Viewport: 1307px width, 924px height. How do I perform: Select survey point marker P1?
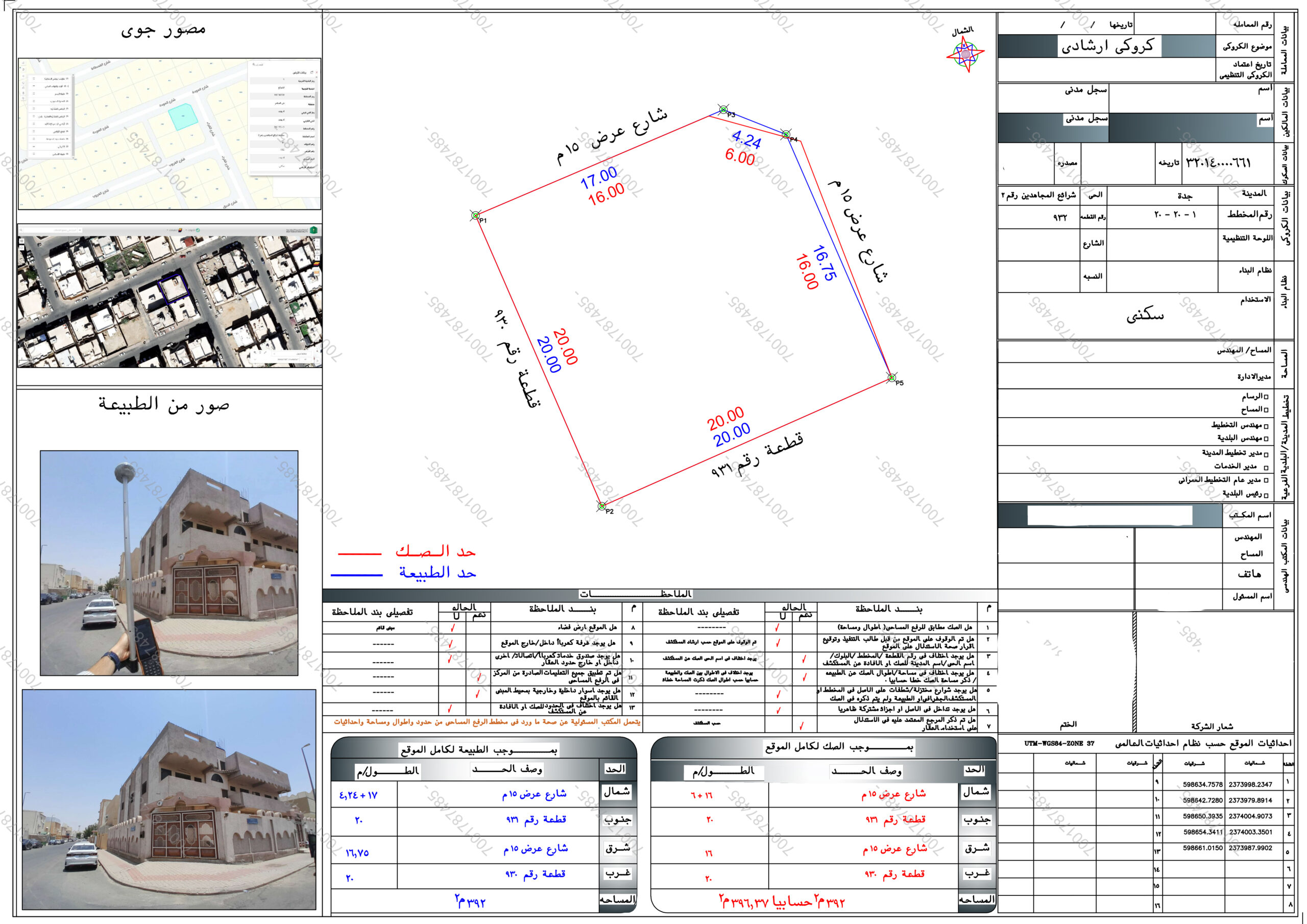click(475, 215)
